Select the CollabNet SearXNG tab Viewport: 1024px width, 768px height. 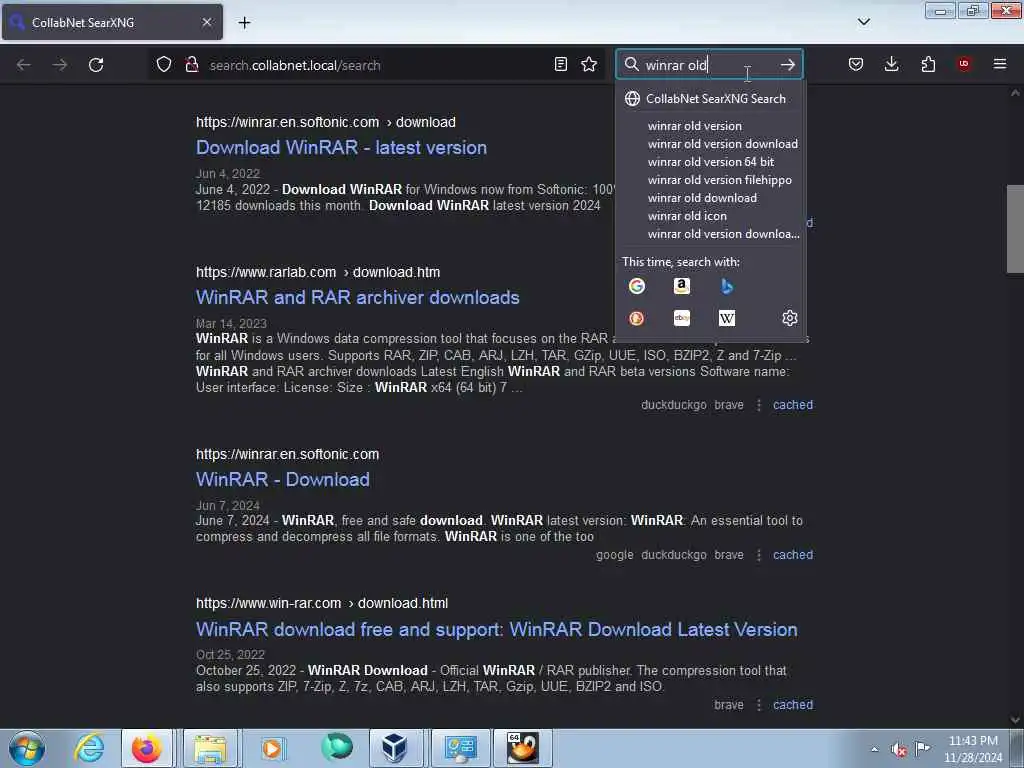(x=112, y=22)
